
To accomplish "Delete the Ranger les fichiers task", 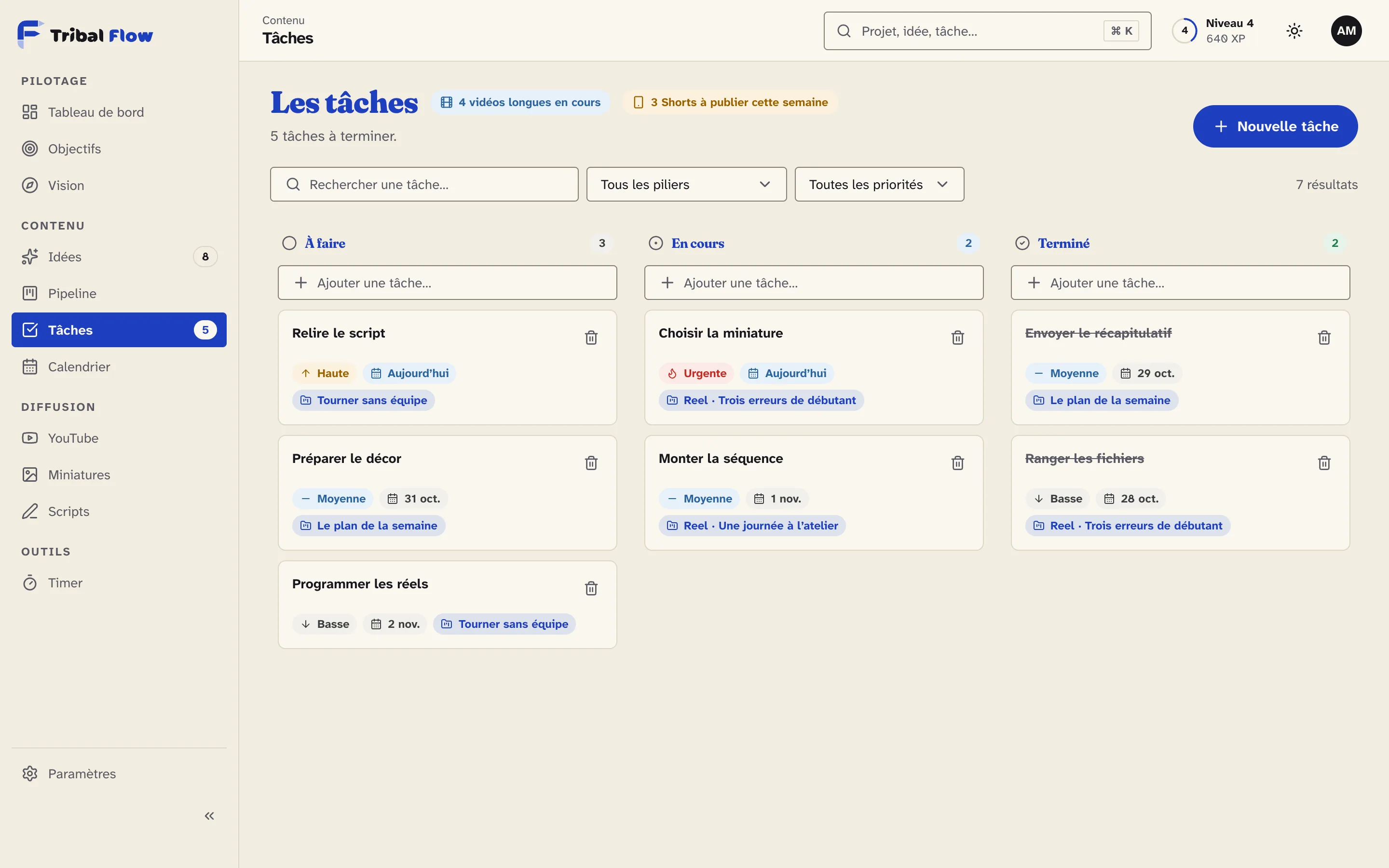I will [1324, 463].
